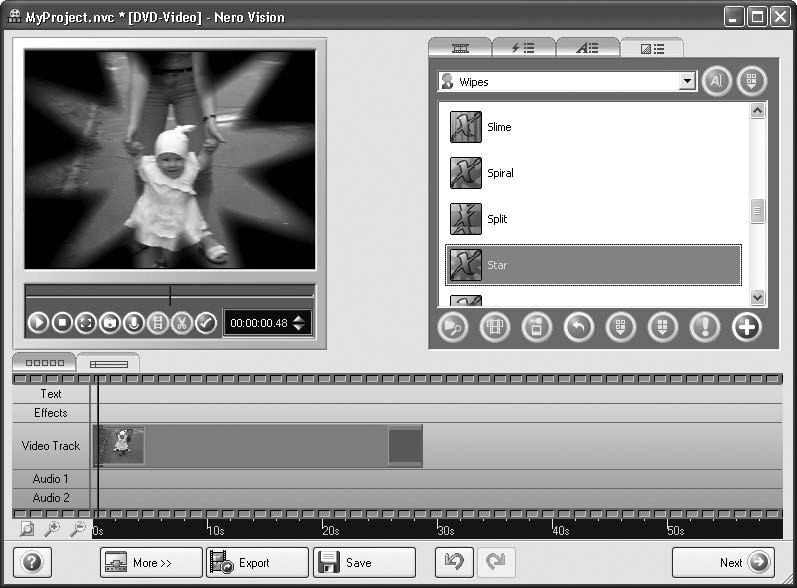Switch to the storyboard view tab
The height and width of the screenshot is (588, 797).
(44, 363)
